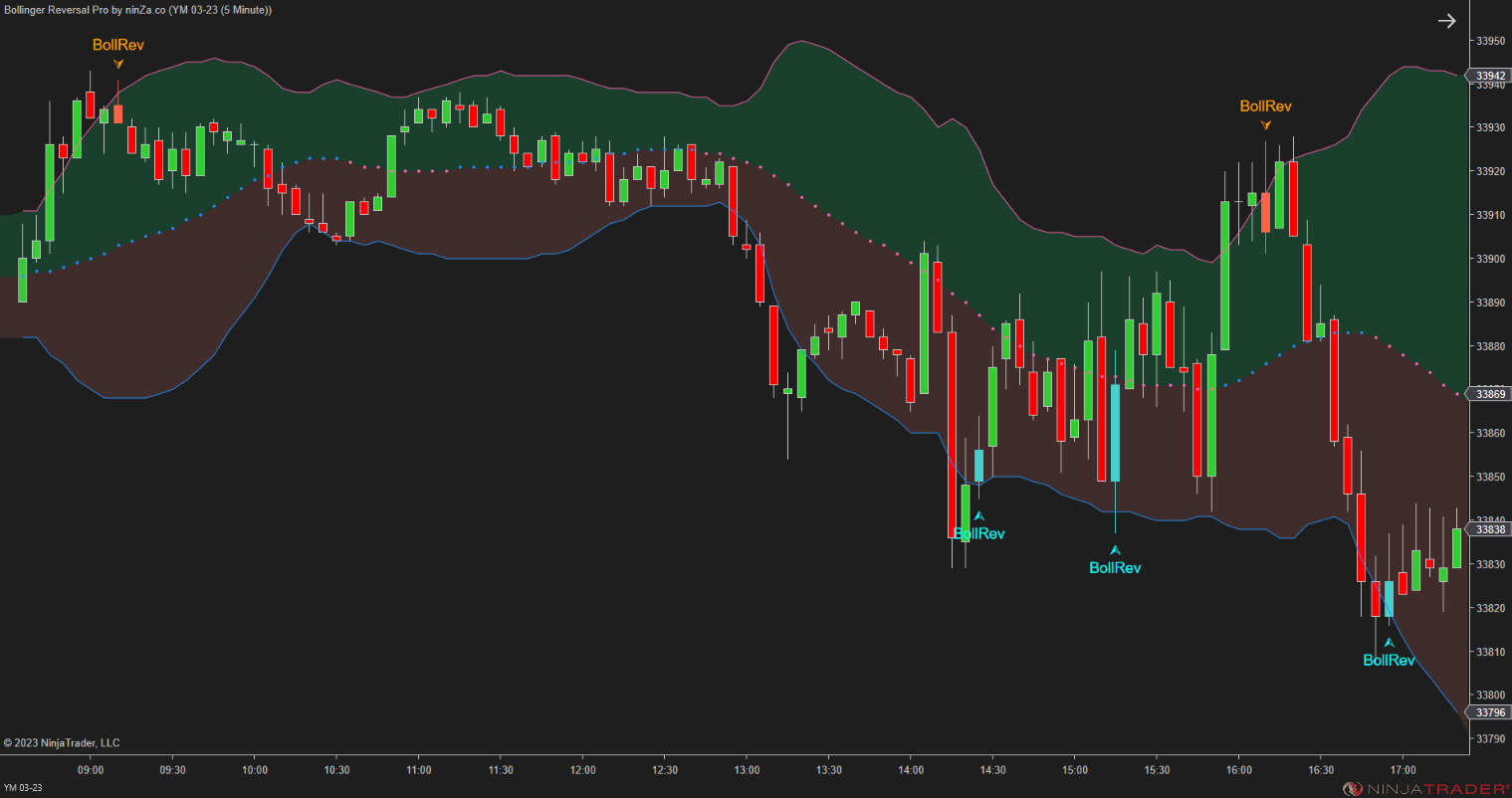Select the 33942 price marker on the right axis
This screenshot has width=1512, height=798.
pos(1489,75)
